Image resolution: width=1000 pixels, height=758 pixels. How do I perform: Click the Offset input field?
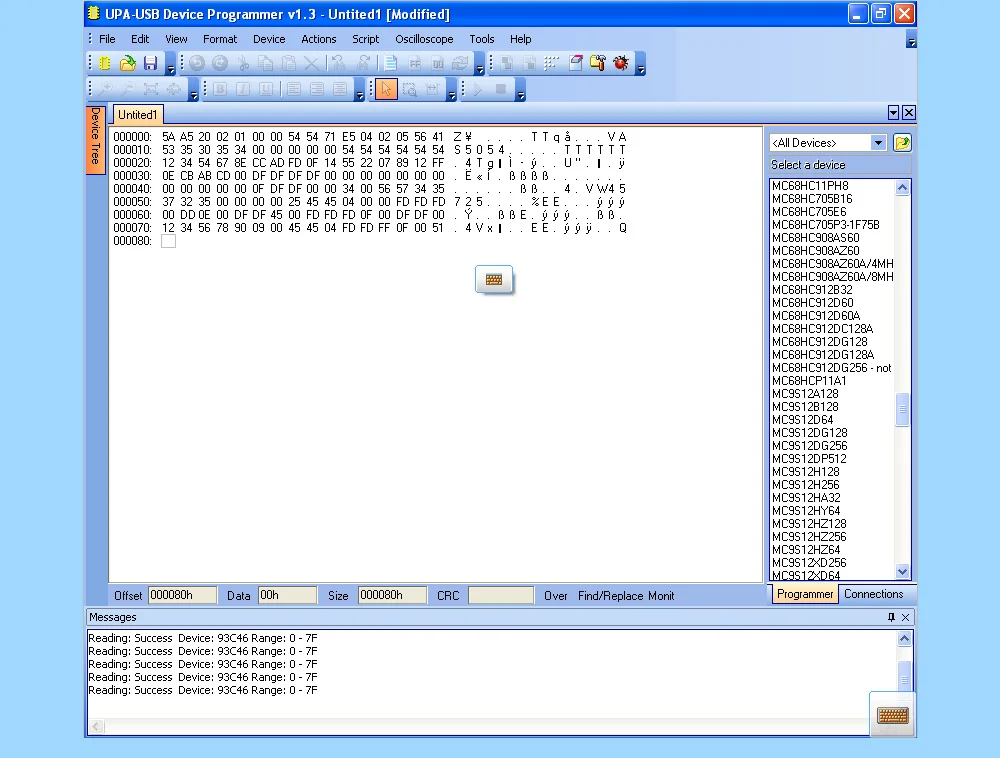point(182,595)
